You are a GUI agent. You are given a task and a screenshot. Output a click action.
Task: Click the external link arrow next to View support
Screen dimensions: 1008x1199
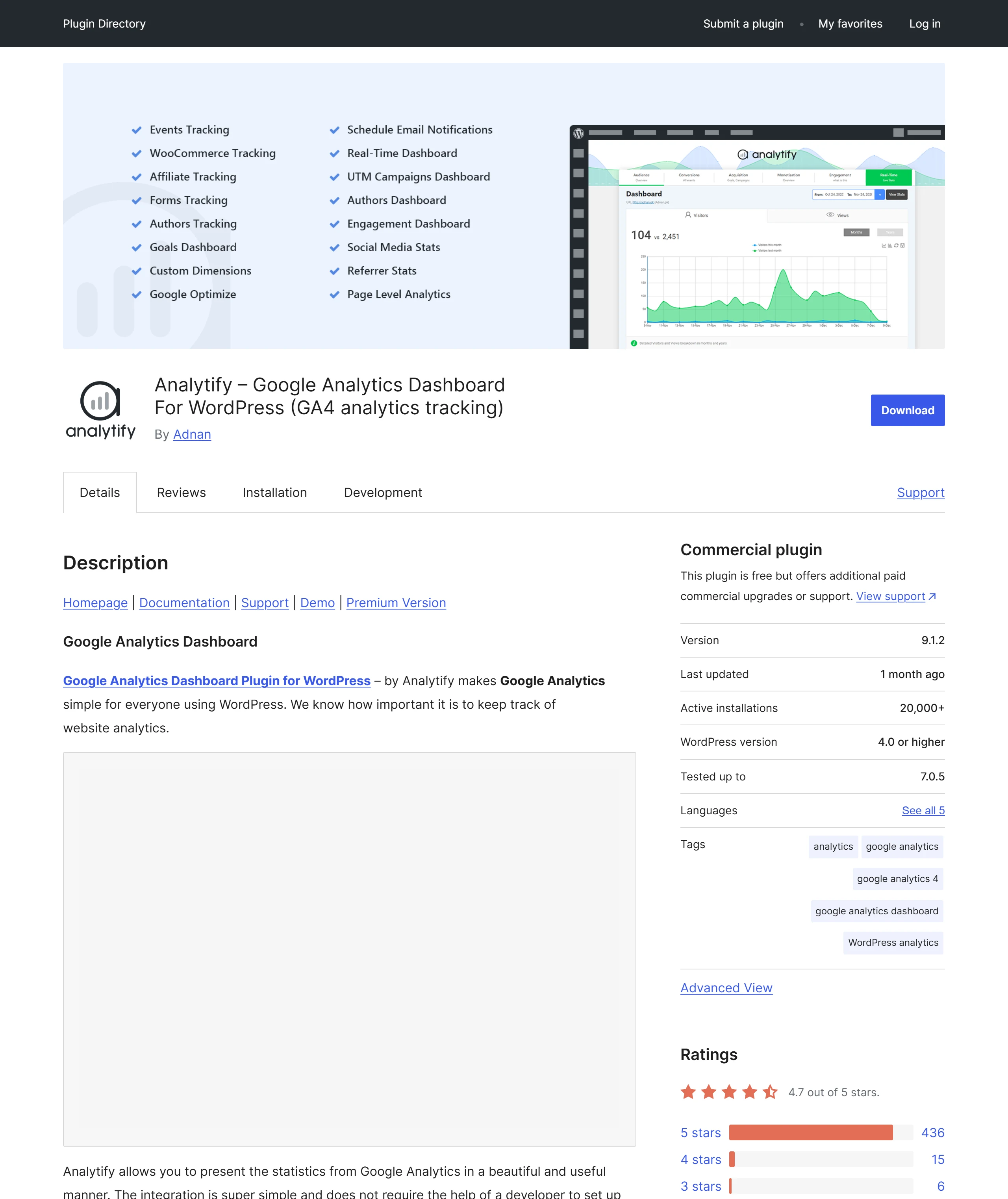tap(932, 597)
